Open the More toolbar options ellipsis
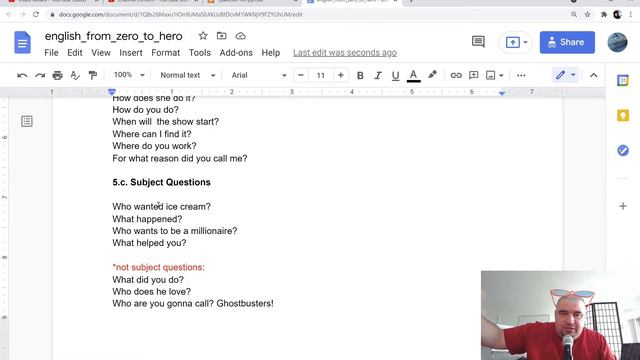This screenshot has height=360, width=640. (x=521, y=76)
